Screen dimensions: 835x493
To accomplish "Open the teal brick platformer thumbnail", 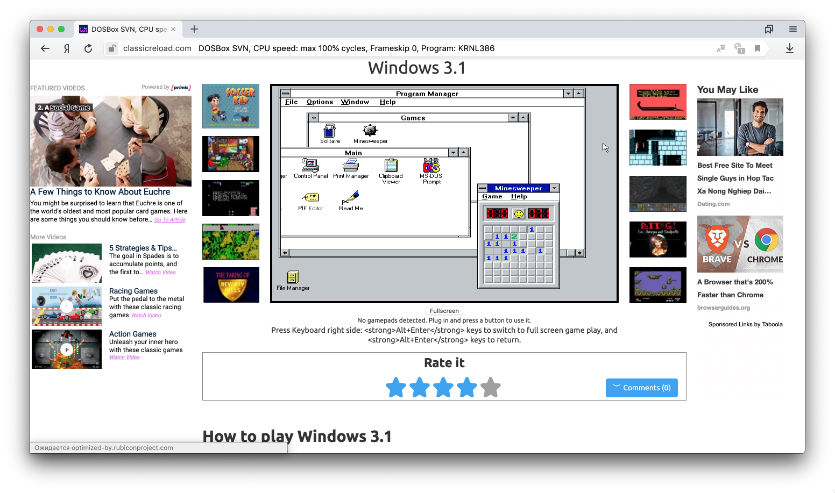I will [x=658, y=147].
